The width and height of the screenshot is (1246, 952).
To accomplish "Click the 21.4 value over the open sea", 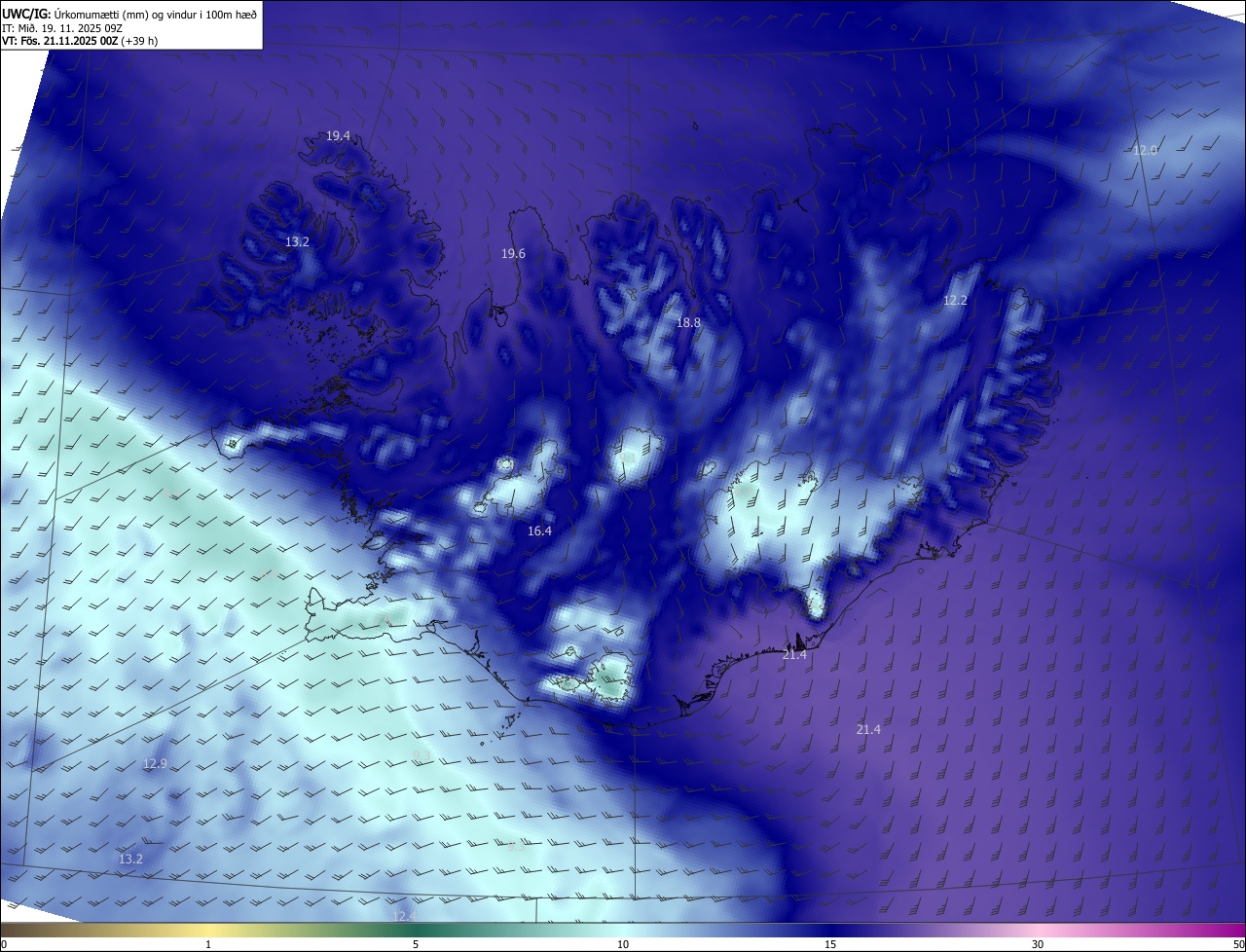I will click(868, 729).
